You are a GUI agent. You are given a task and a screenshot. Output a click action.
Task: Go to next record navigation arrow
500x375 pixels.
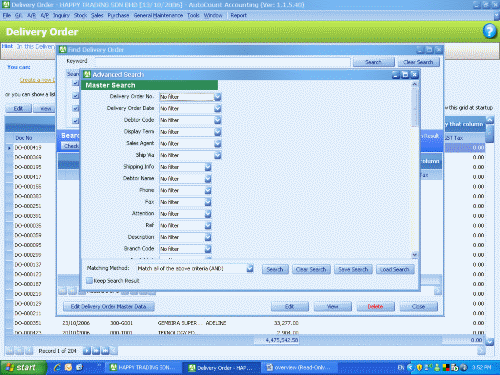(87, 351)
